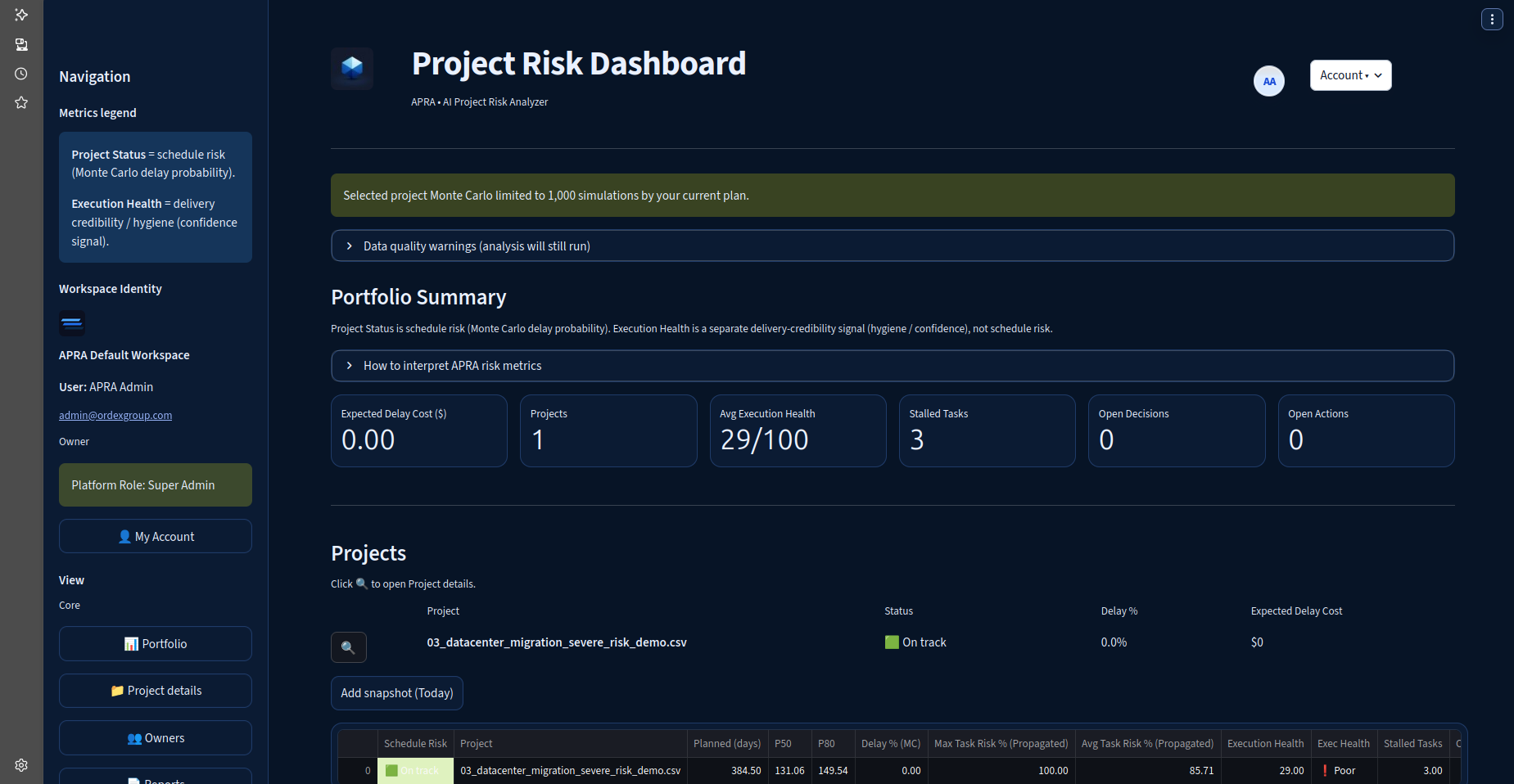Expand Data quality warnings section
Image resolution: width=1514 pixels, height=784 pixels.
pos(893,246)
